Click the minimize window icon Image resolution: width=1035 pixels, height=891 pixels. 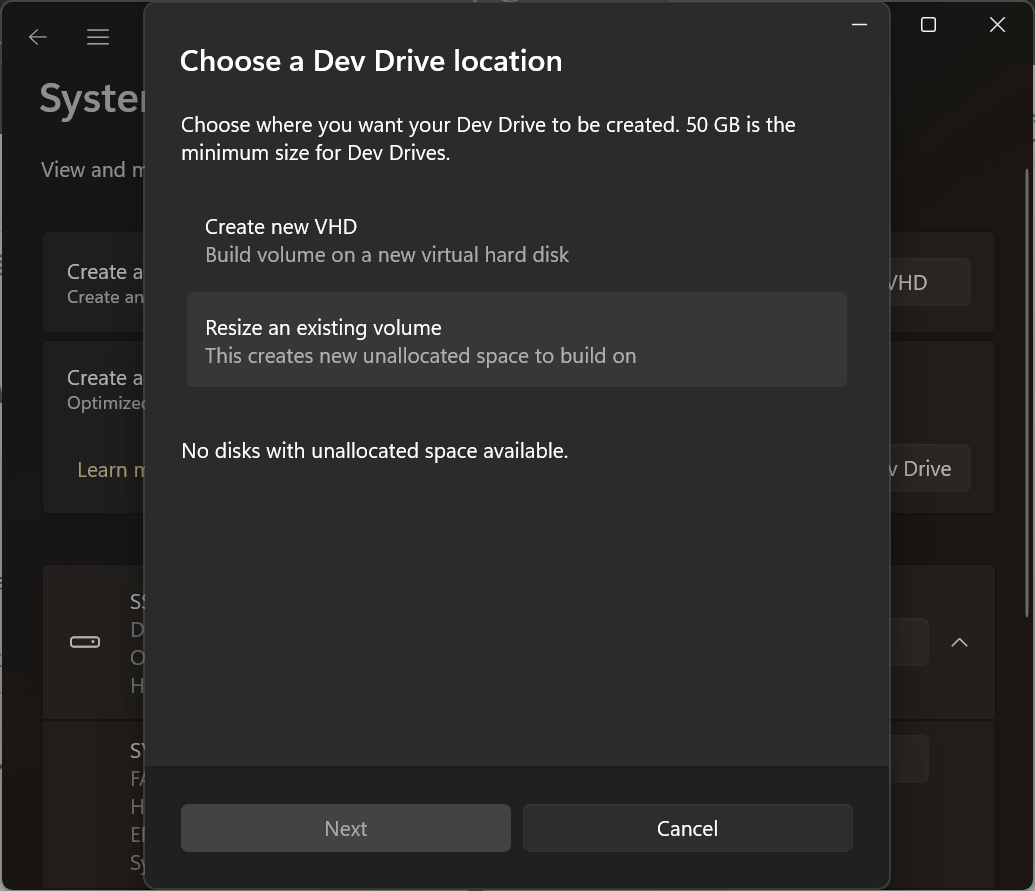point(858,24)
